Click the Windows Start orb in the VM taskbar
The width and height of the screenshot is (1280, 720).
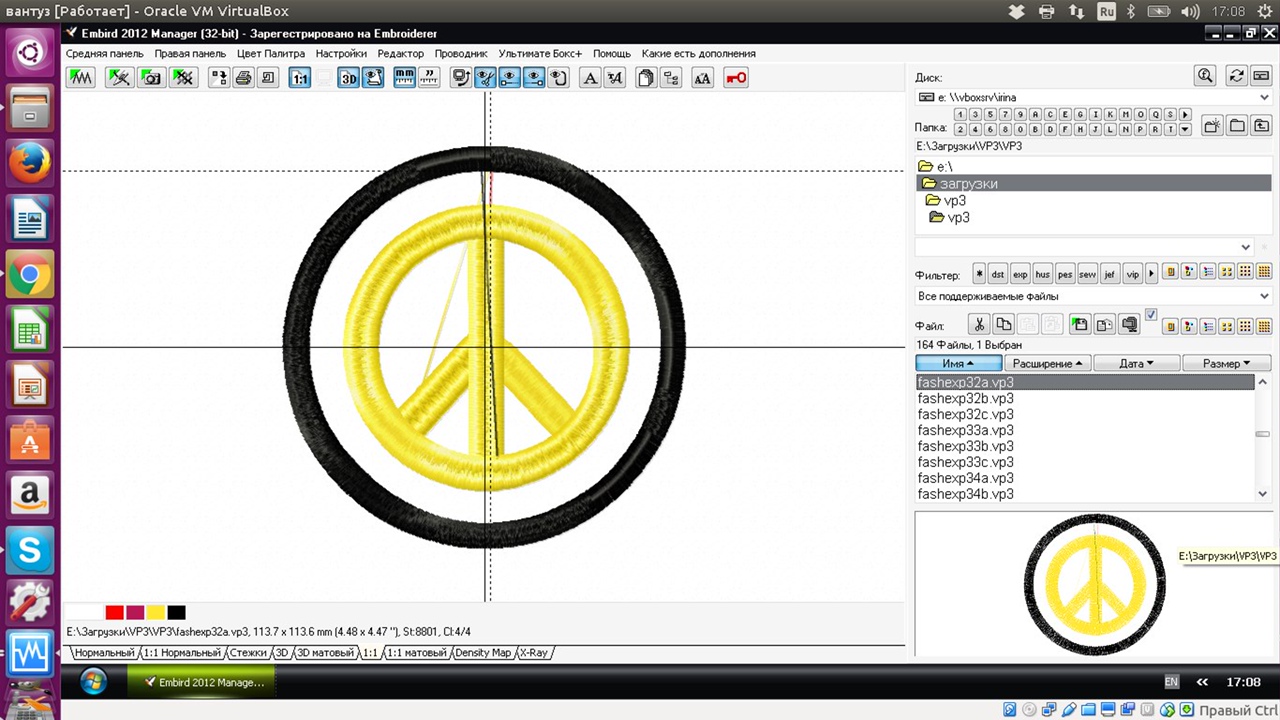click(x=93, y=682)
